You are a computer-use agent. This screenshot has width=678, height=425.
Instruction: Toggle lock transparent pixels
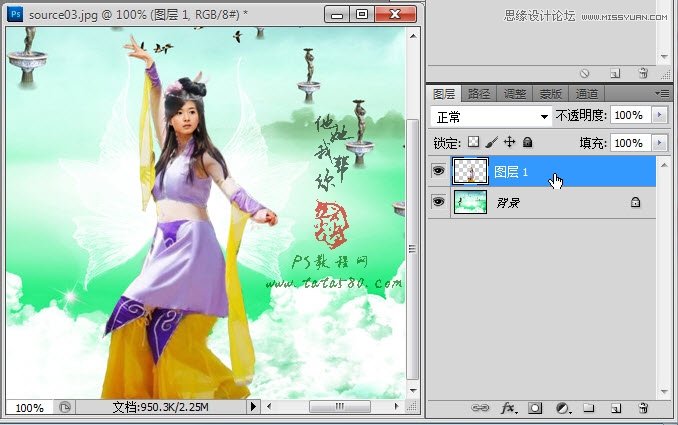tap(473, 142)
